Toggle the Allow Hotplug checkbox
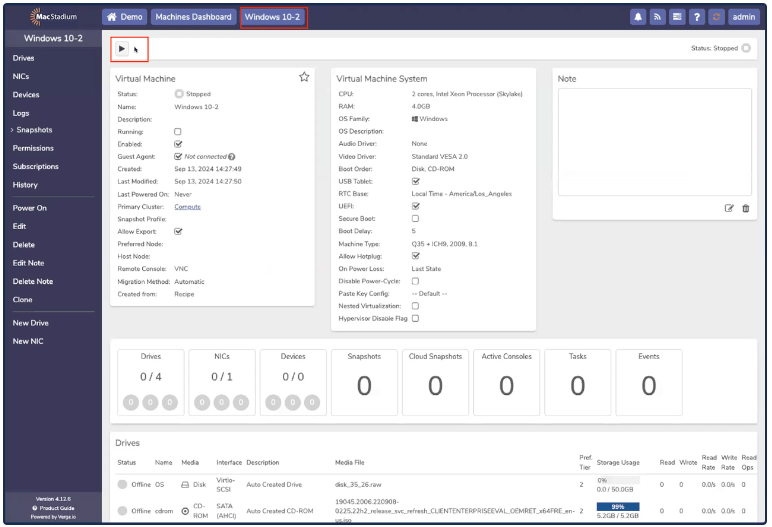 point(416,256)
